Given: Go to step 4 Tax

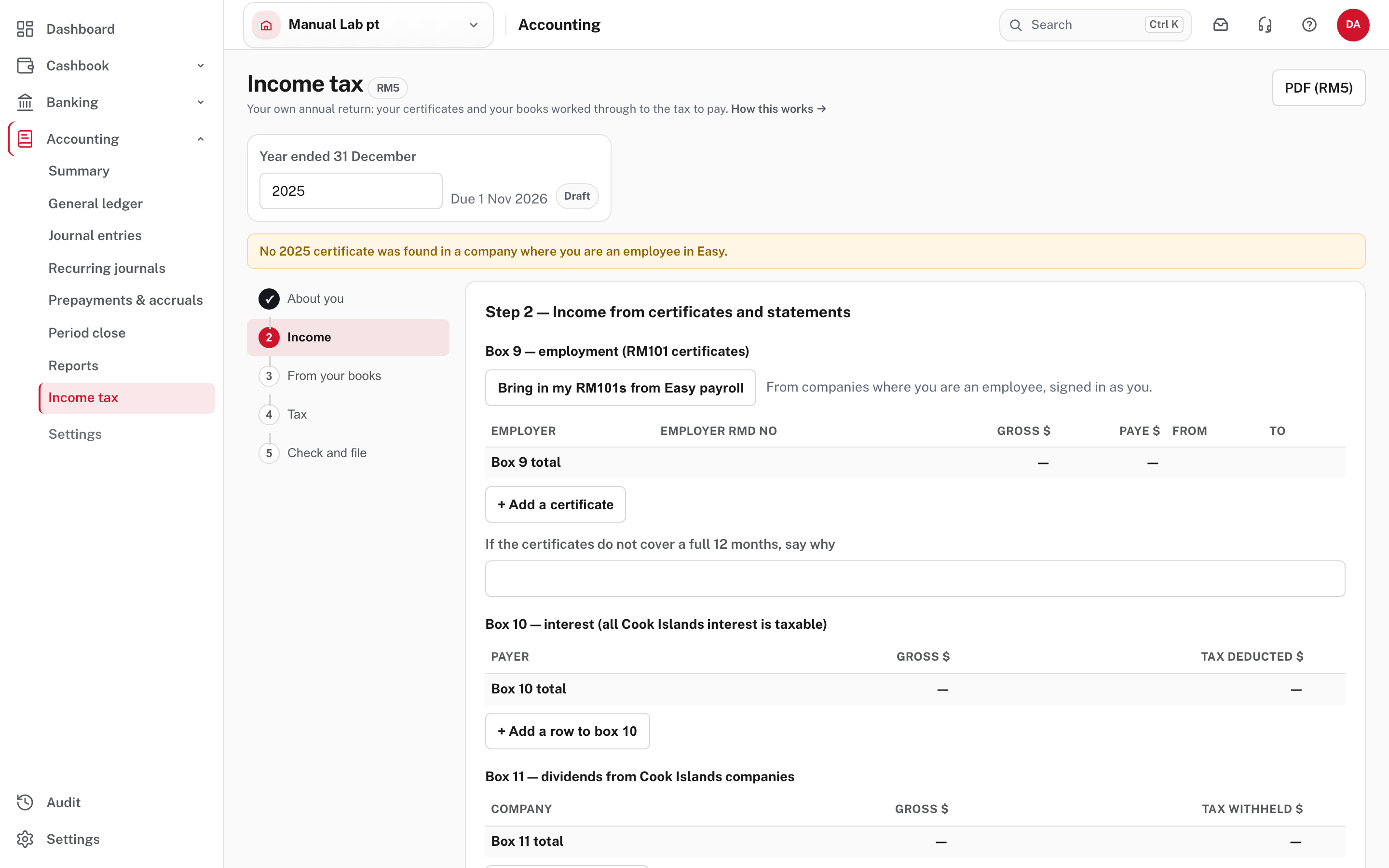Looking at the screenshot, I should point(348,415).
